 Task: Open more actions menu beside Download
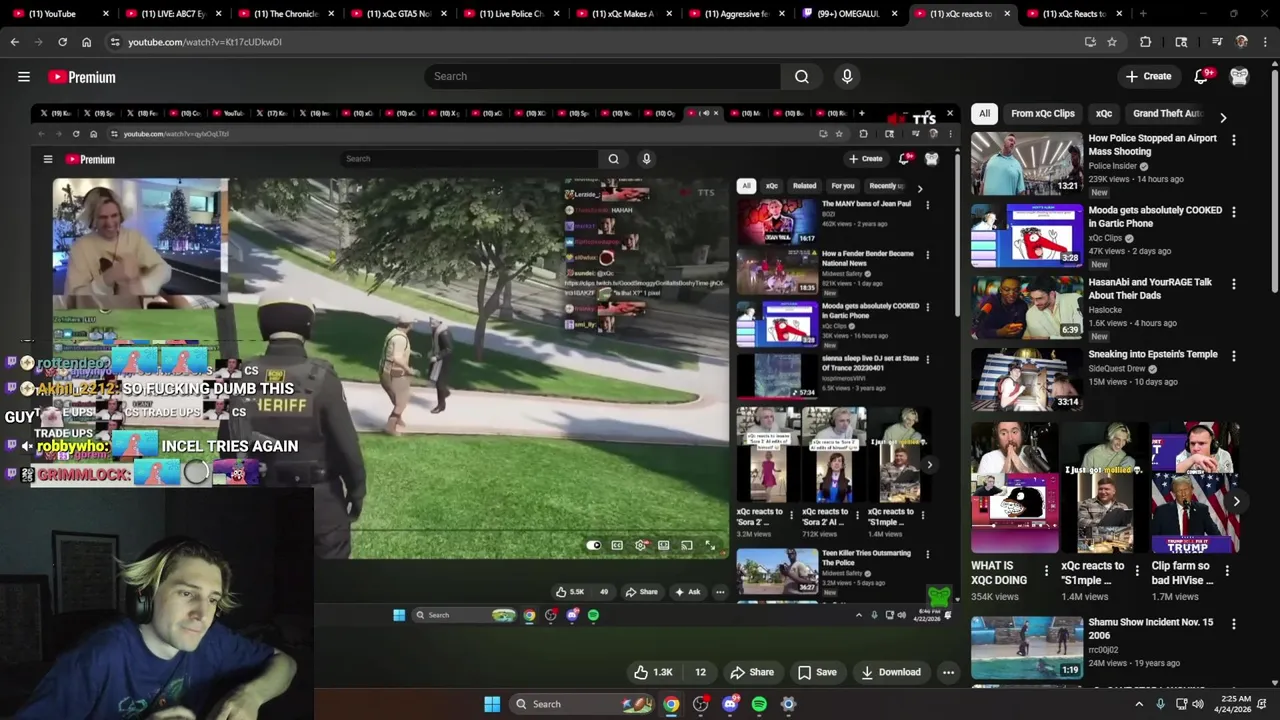pyautogui.click(x=948, y=672)
